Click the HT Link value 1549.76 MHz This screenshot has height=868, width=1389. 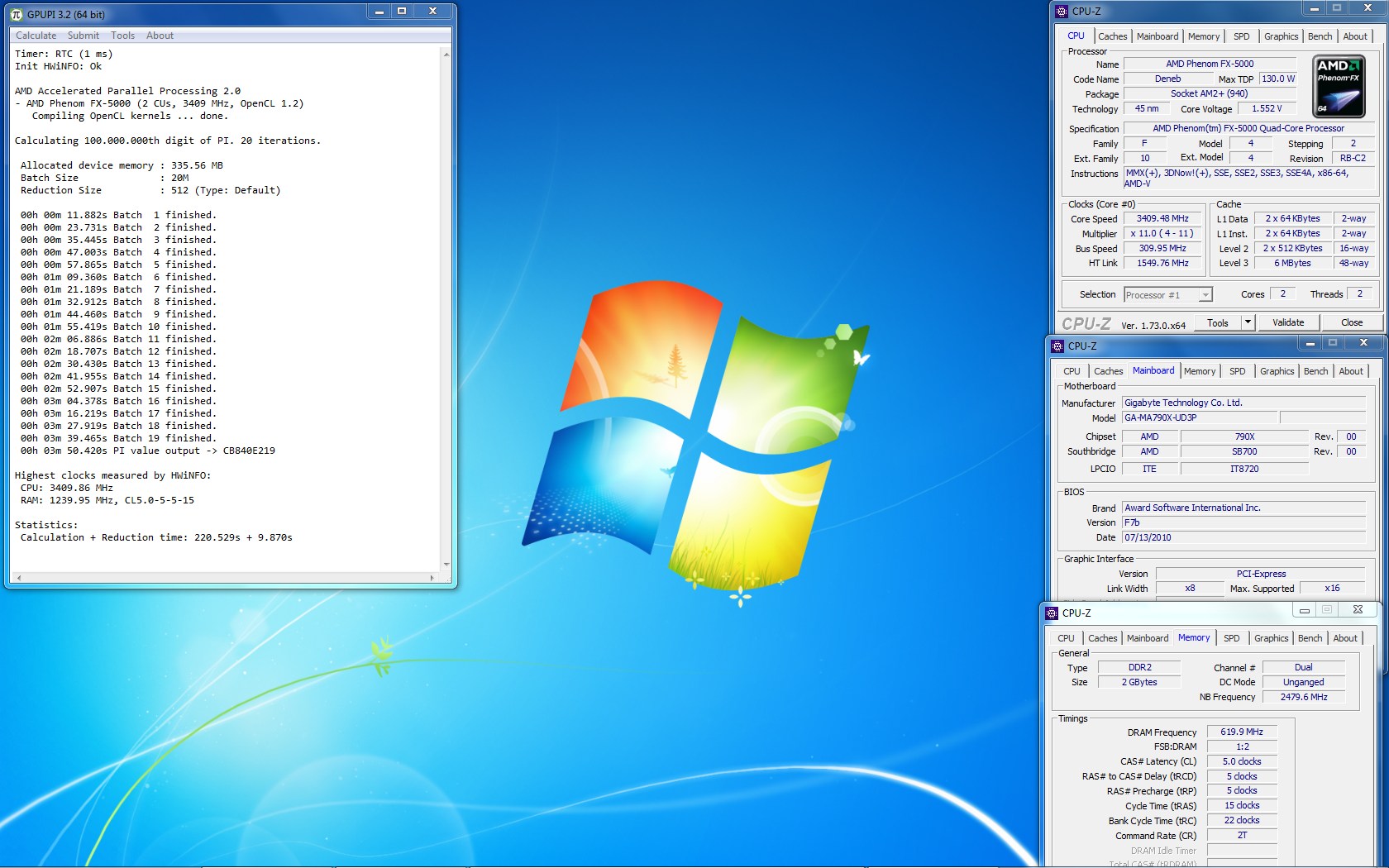click(x=1162, y=264)
